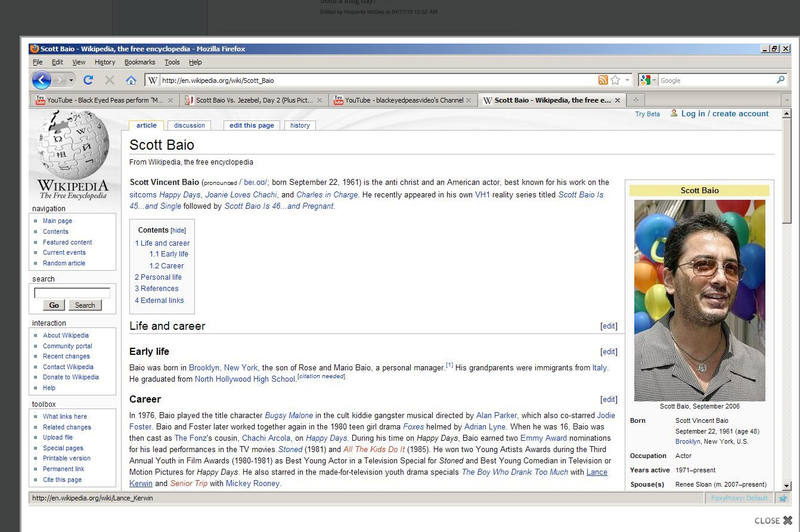Open the list all tabs dropdown
Viewport: 800px width, 532px height.
coord(786,100)
